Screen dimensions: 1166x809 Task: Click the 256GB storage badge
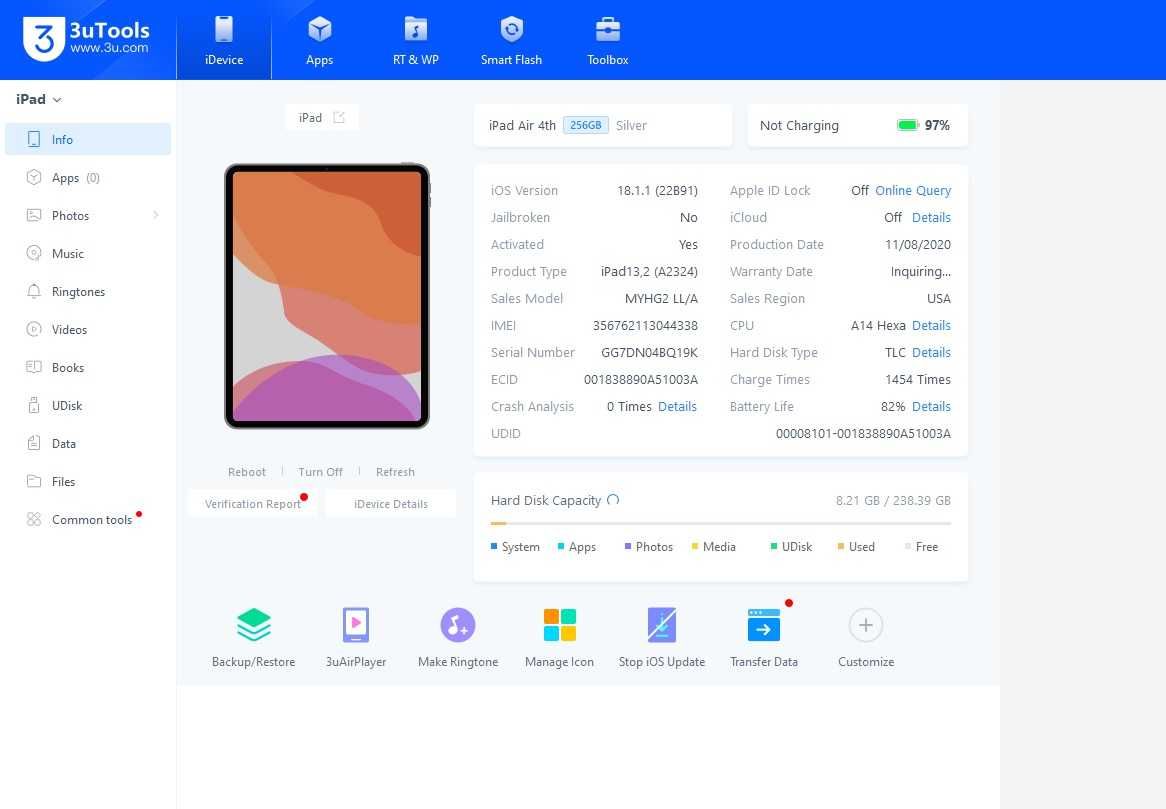586,126
